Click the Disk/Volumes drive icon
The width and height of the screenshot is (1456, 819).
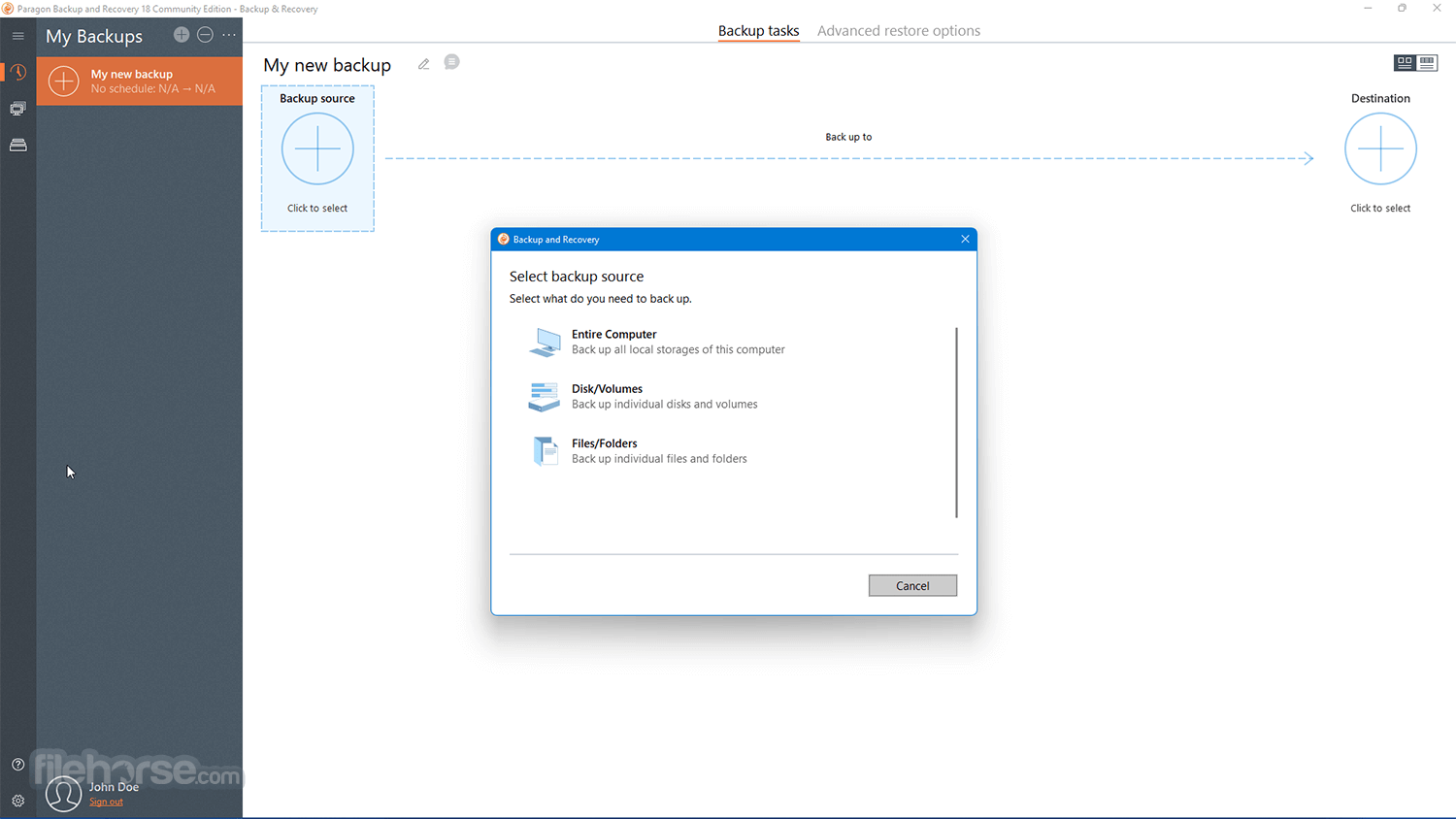coord(544,396)
